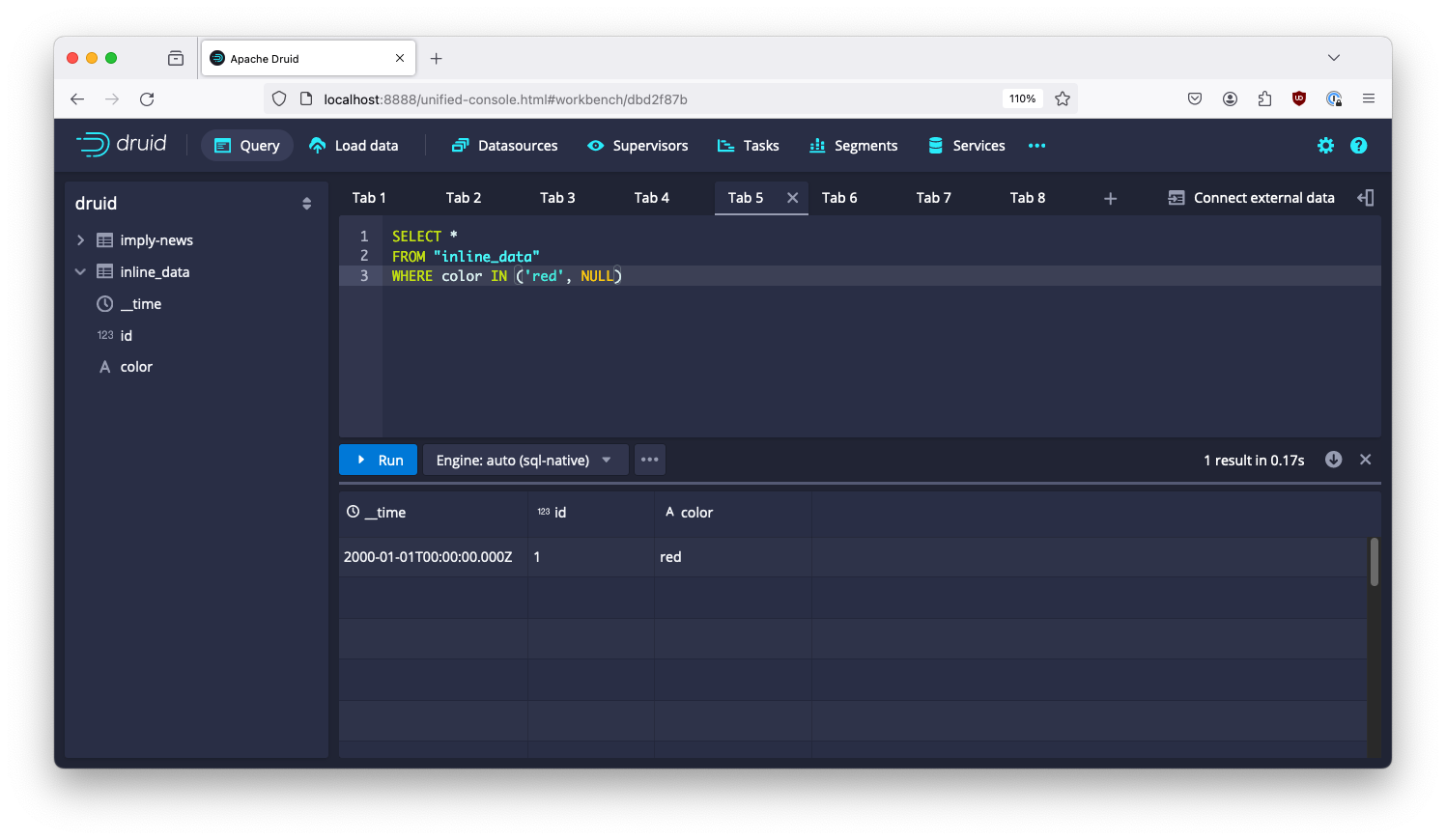Download the query results
The height and width of the screenshot is (840, 1446).
pyautogui.click(x=1333, y=460)
